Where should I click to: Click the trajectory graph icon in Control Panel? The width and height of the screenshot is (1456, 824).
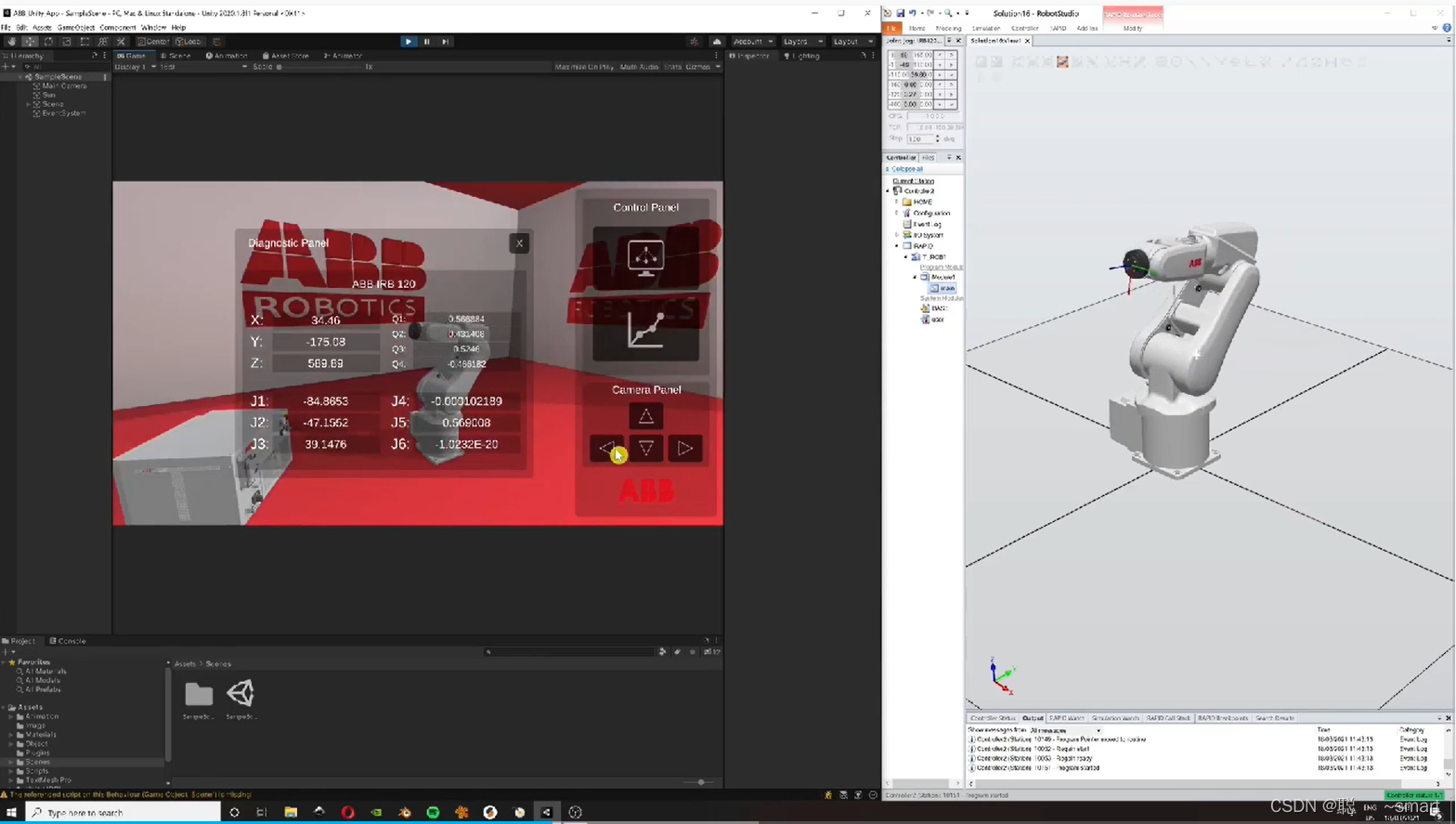[x=645, y=330]
